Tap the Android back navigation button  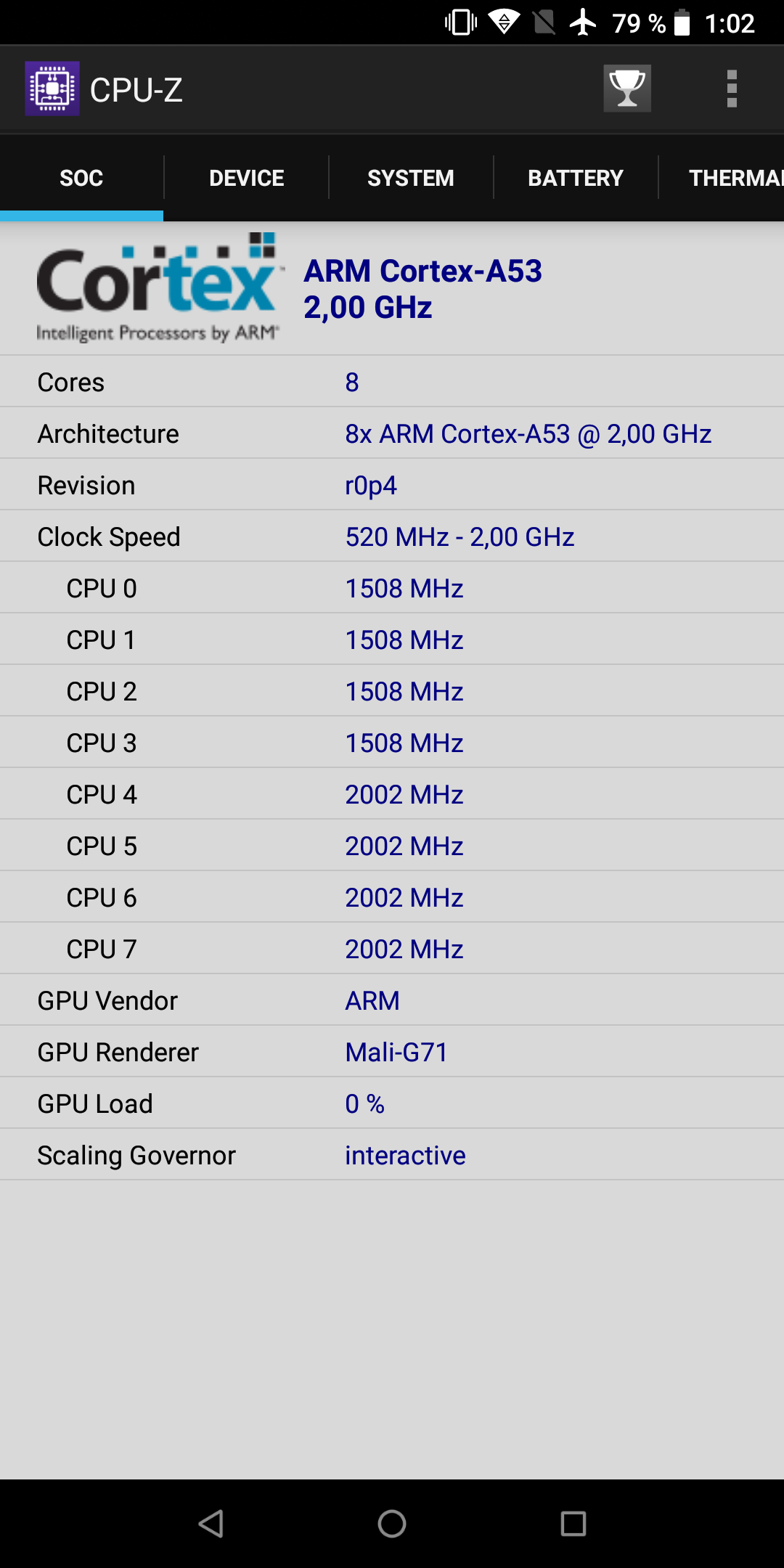click(211, 1523)
